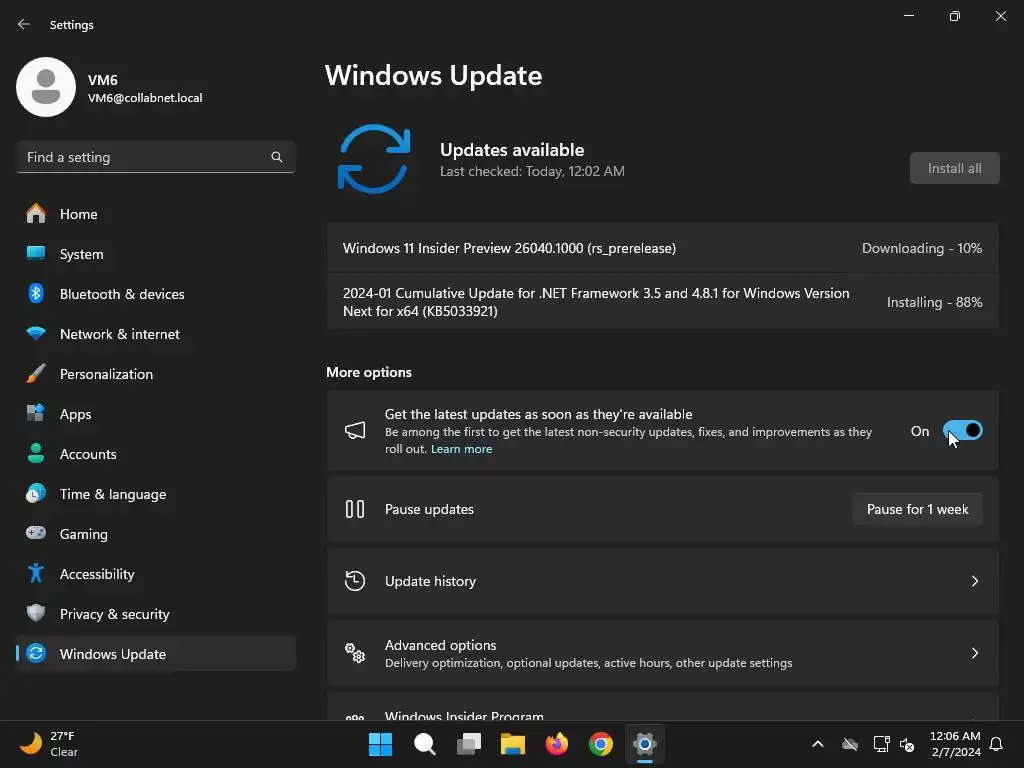Click the Accessibility figure icon in sidebar
The image size is (1024, 768).
(36, 573)
